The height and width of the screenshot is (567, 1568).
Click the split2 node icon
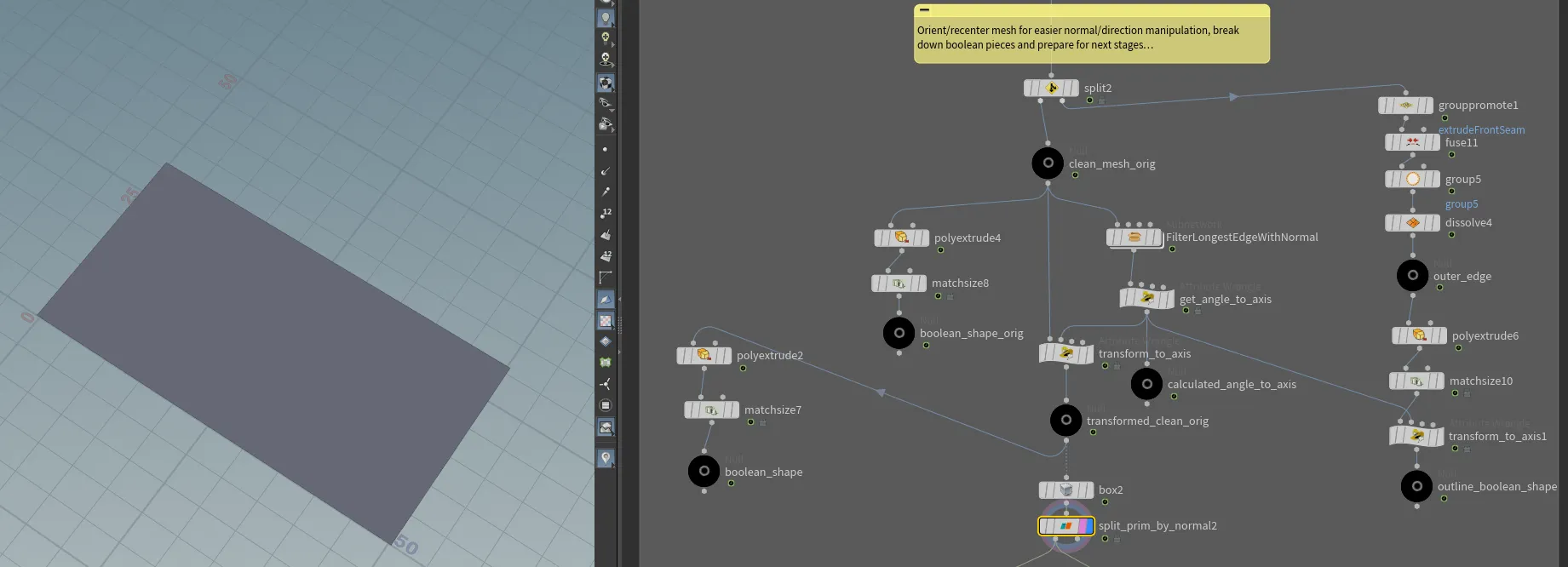(1052, 88)
